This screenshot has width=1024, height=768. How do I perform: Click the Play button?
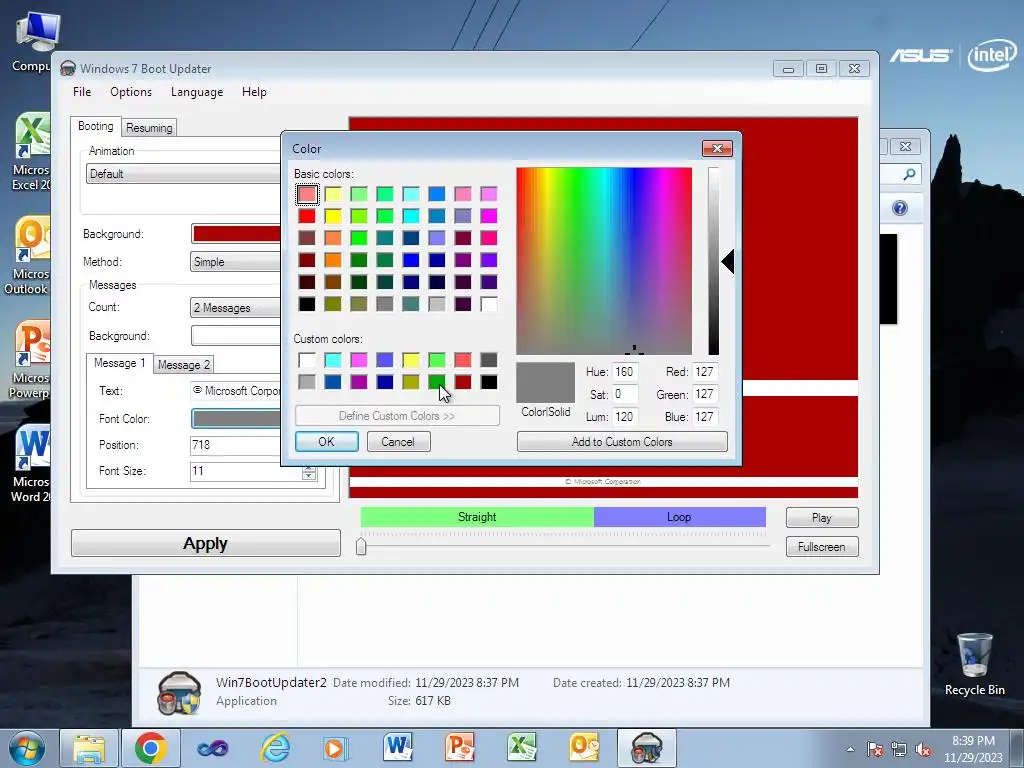[822, 518]
